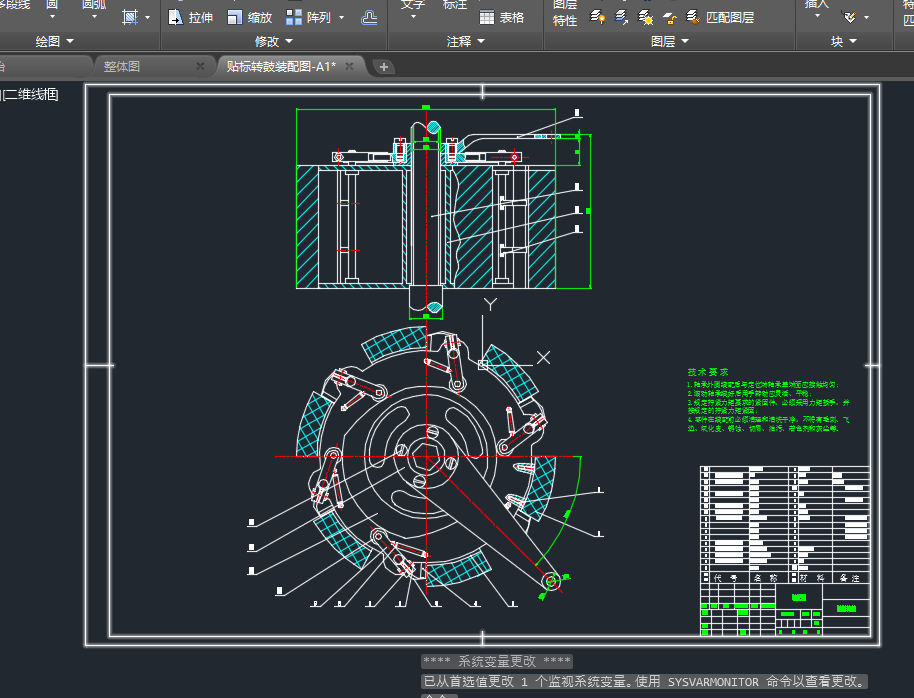Expand the Block (块) panel
Viewport: 914px width, 698px height.
pyautogui.click(x=843, y=41)
